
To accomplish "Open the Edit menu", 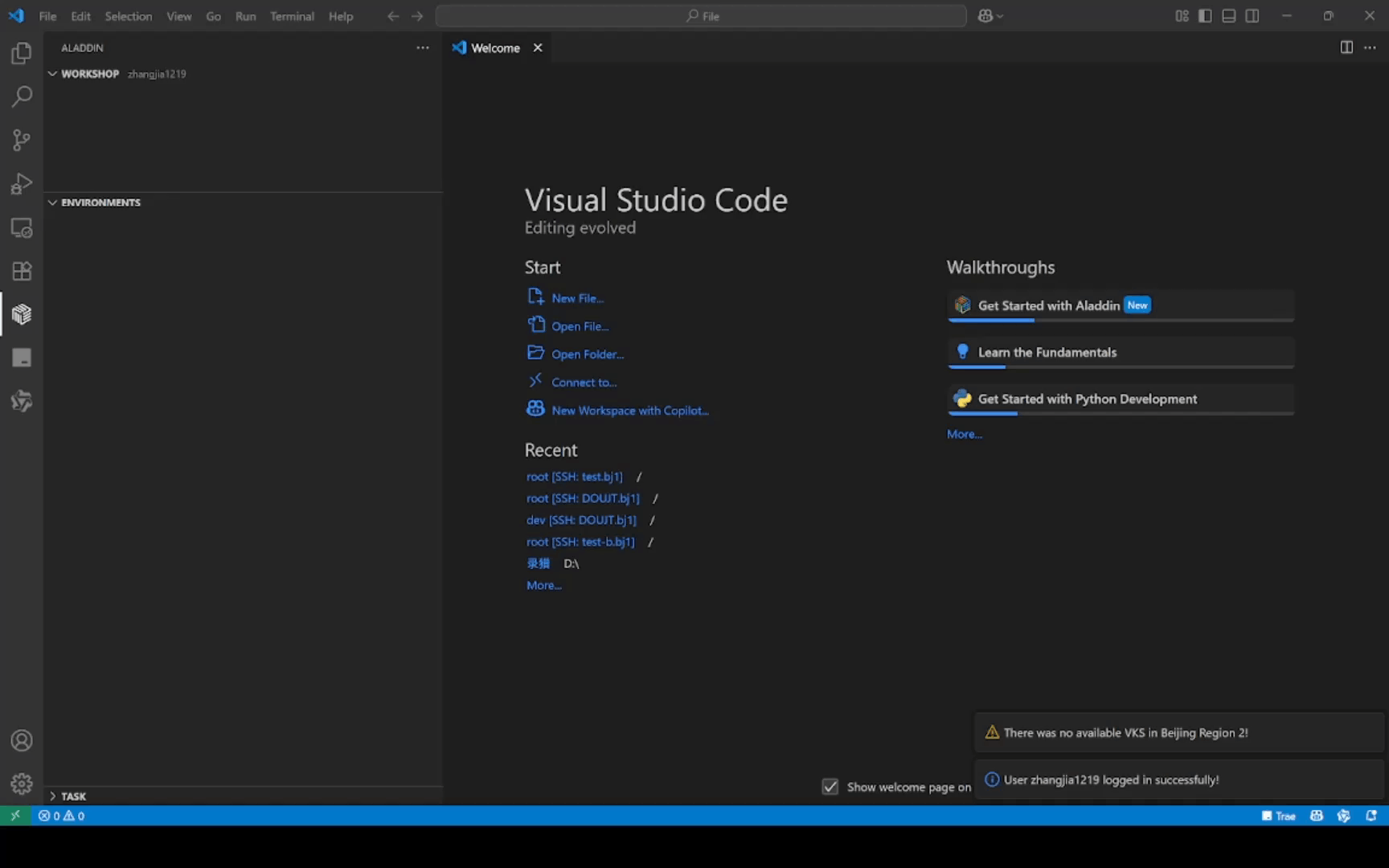I will [x=80, y=16].
